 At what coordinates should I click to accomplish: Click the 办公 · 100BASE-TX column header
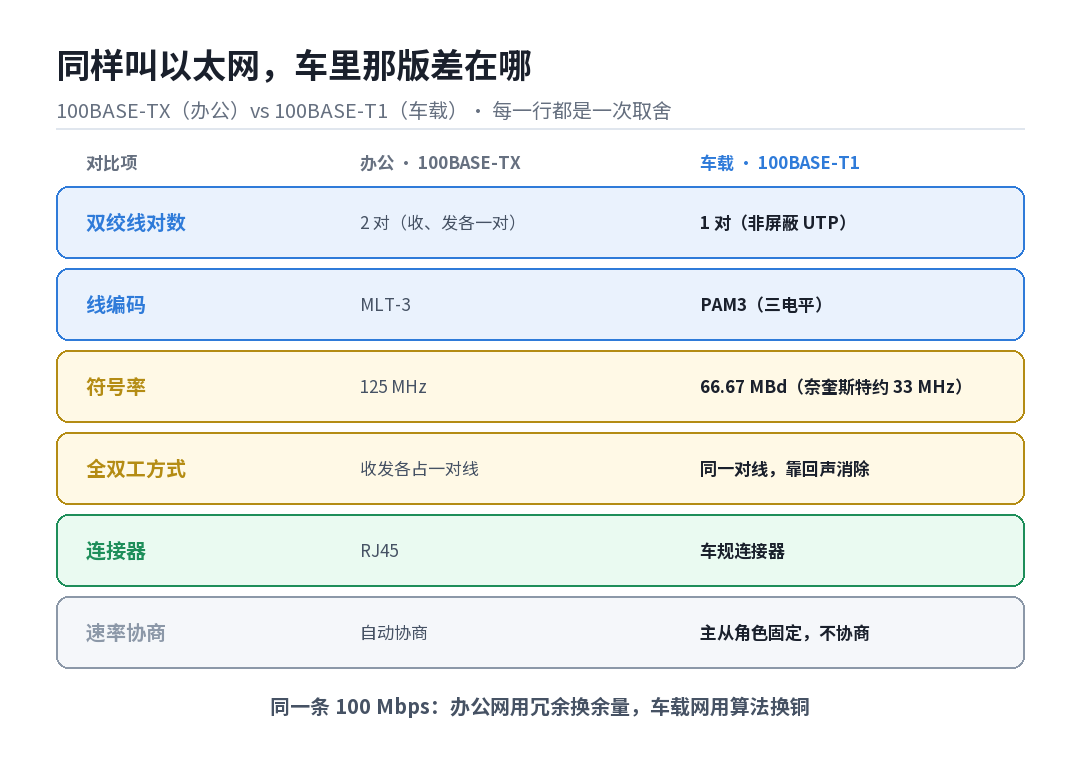tap(440, 163)
